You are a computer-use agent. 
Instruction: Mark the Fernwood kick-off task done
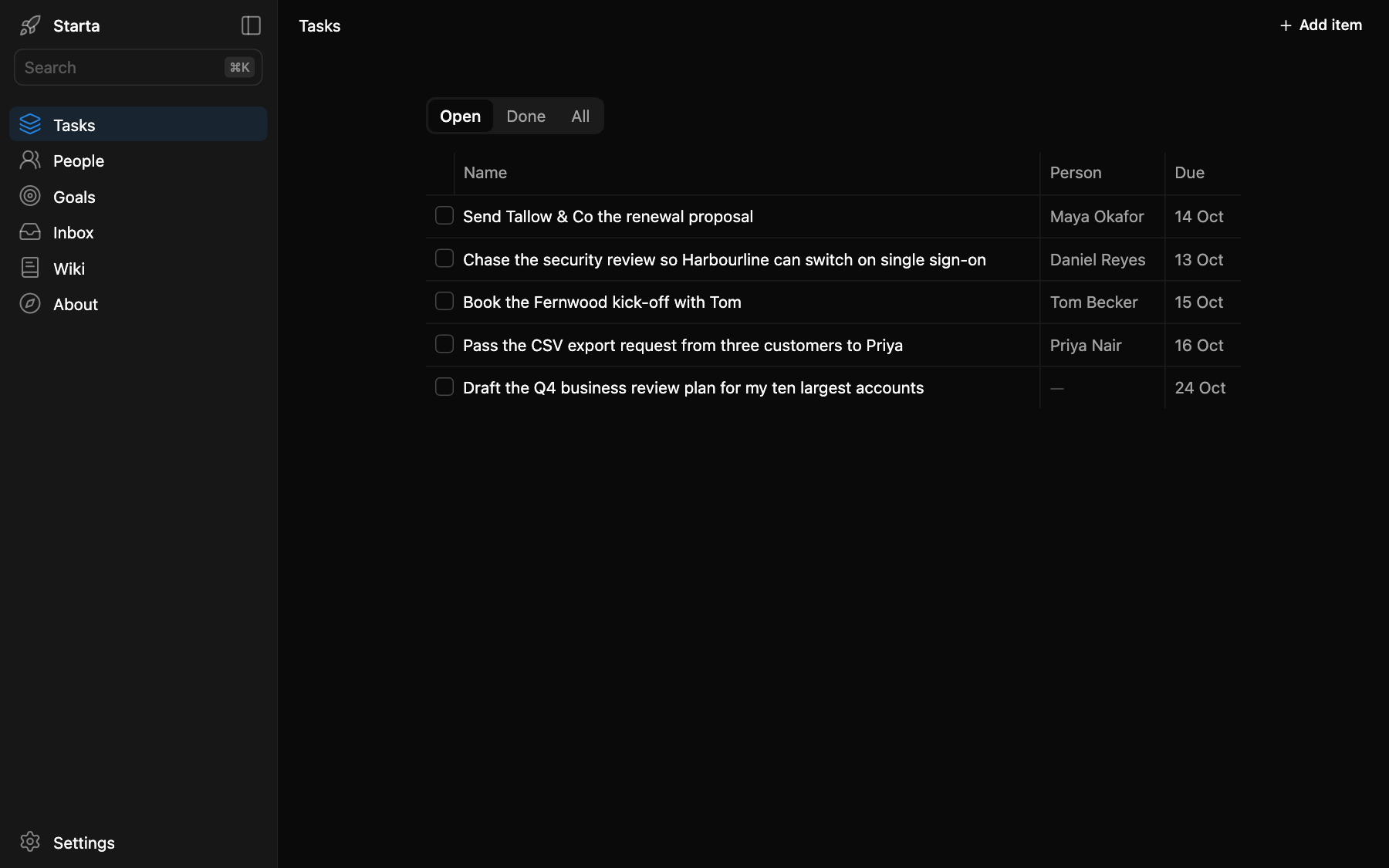pyautogui.click(x=444, y=301)
